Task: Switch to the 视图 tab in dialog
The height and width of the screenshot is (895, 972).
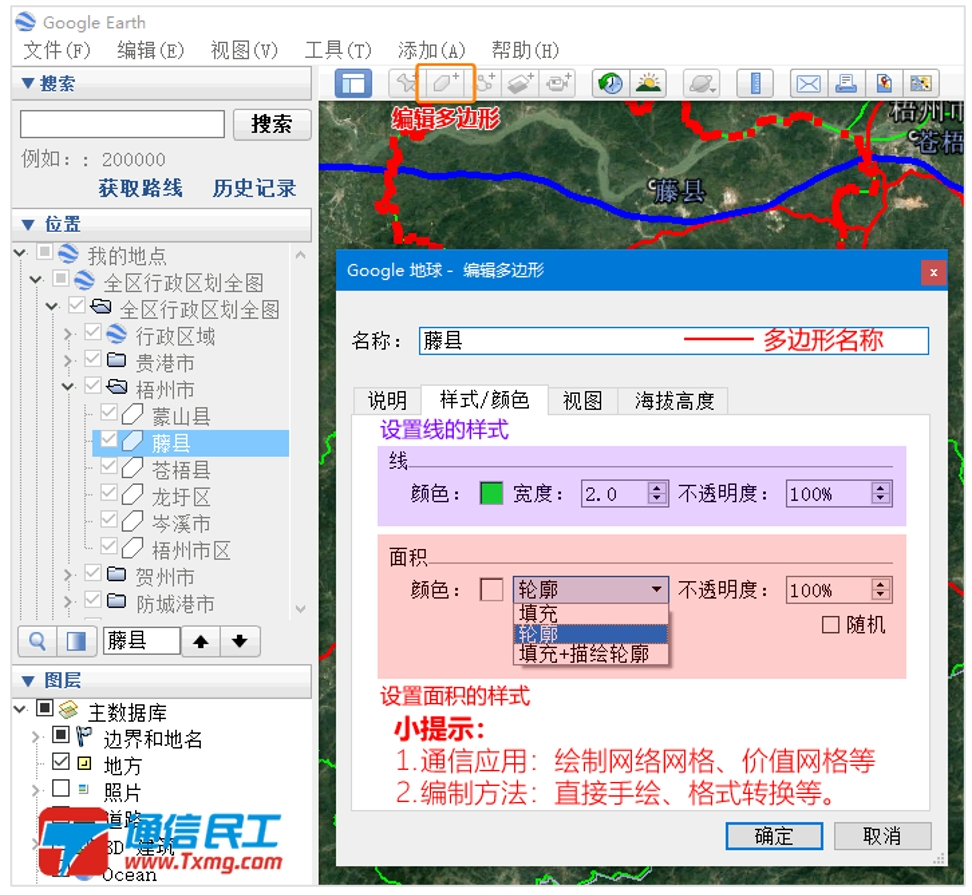Action: (x=582, y=400)
